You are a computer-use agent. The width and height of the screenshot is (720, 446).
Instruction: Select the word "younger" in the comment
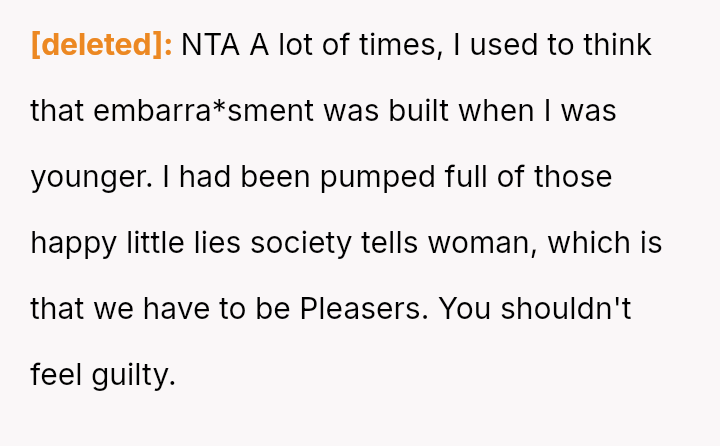[87, 177]
